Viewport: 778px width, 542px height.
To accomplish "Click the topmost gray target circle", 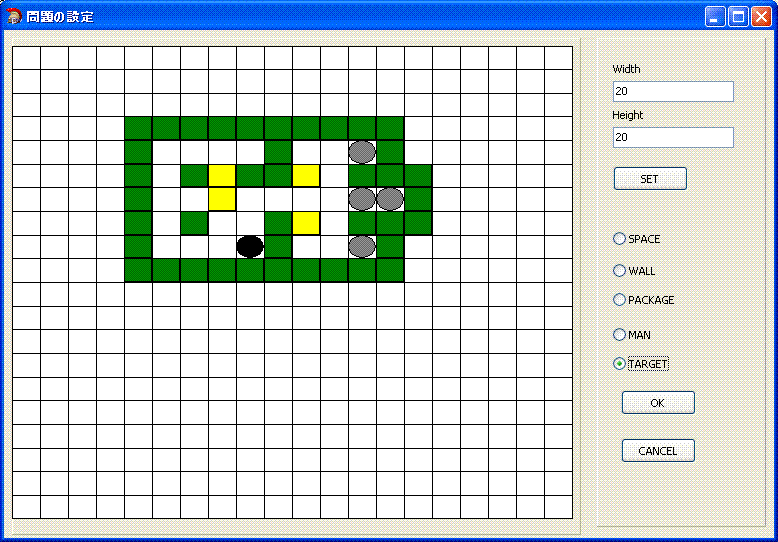I will 362,152.
